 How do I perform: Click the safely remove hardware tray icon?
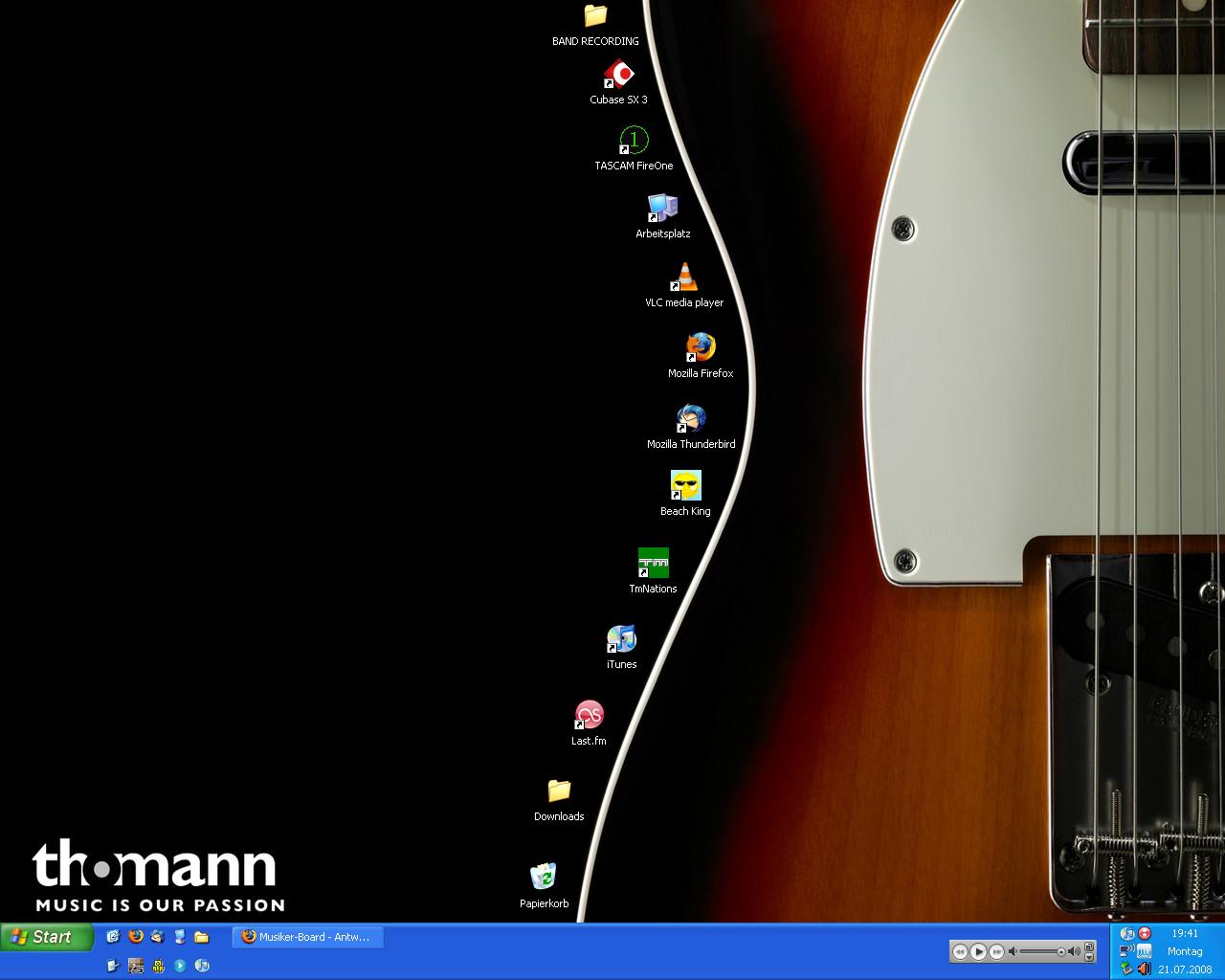(x=1127, y=969)
